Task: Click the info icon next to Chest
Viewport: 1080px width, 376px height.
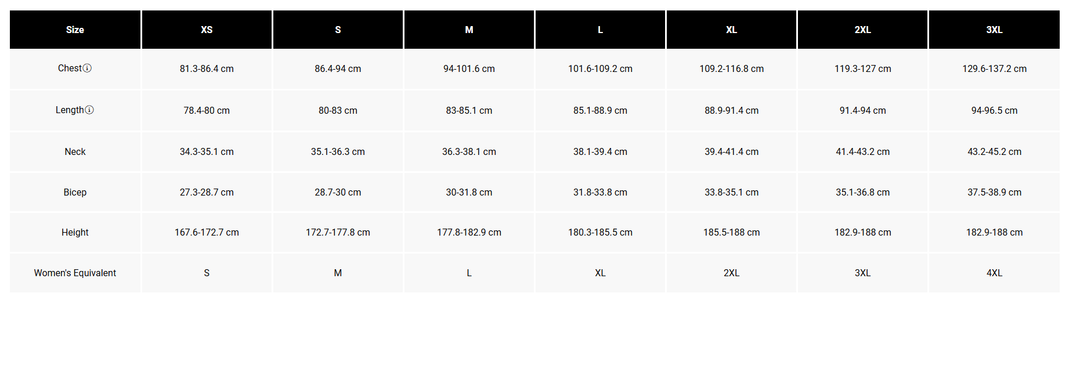Action: coord(87,68)
